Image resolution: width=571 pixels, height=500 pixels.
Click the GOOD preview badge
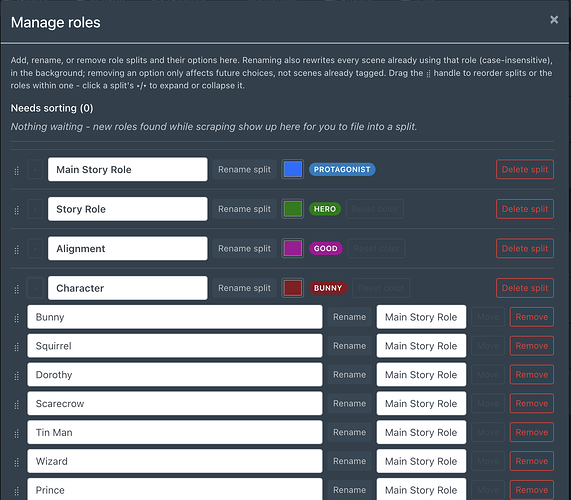point(326,248)
